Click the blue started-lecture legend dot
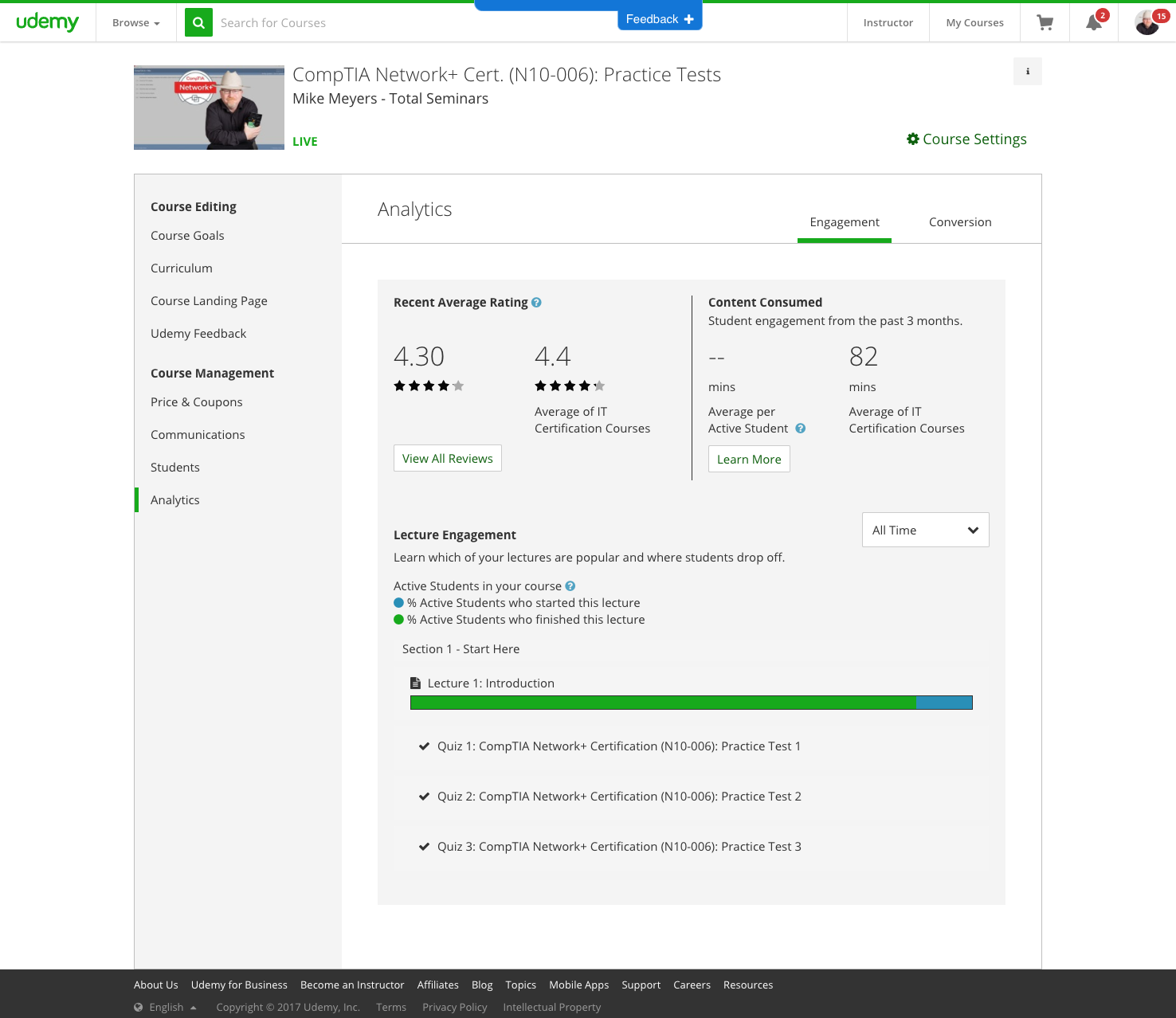 [x=399, y=603]
